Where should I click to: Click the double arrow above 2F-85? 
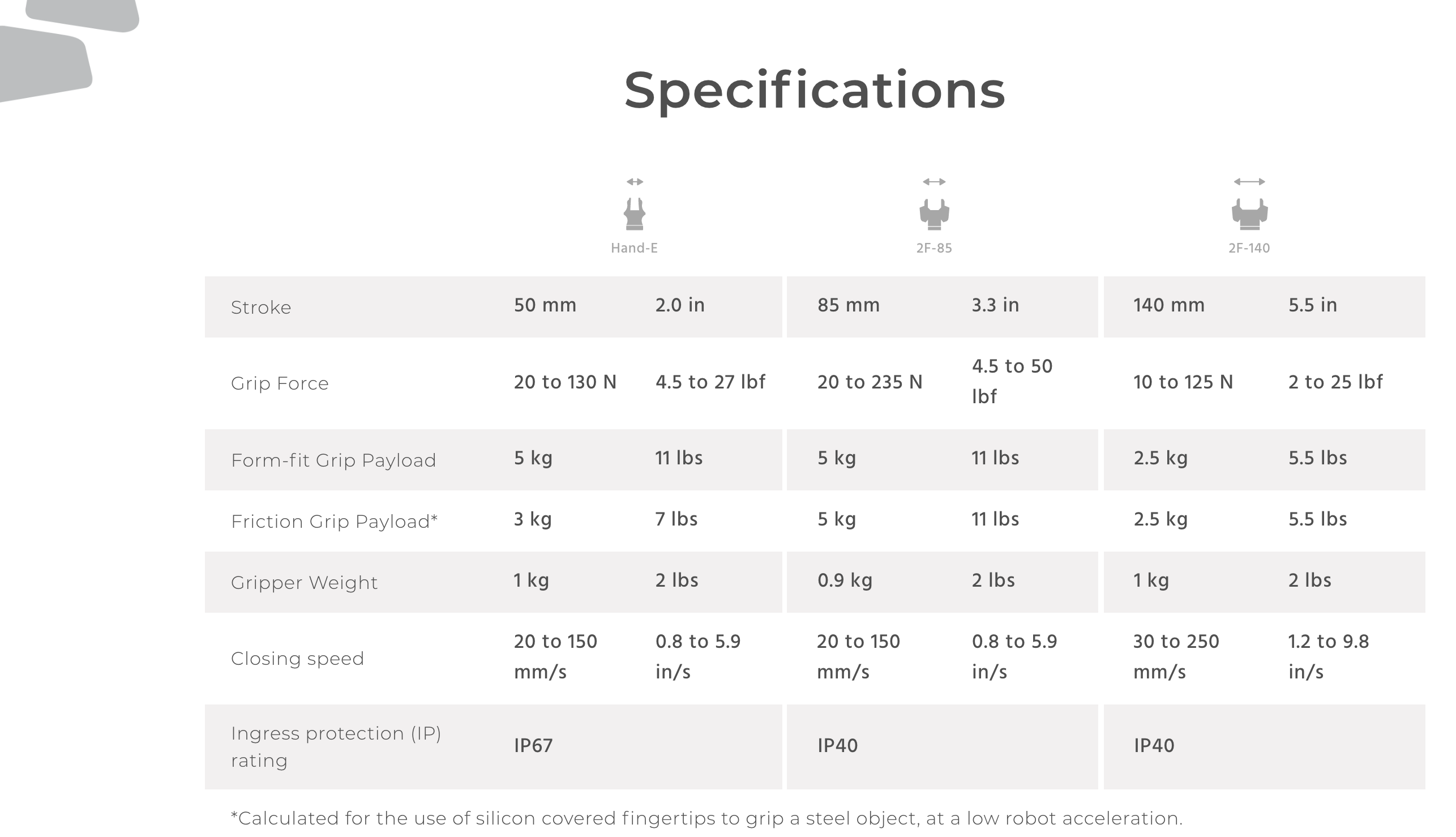click(934, 182)
